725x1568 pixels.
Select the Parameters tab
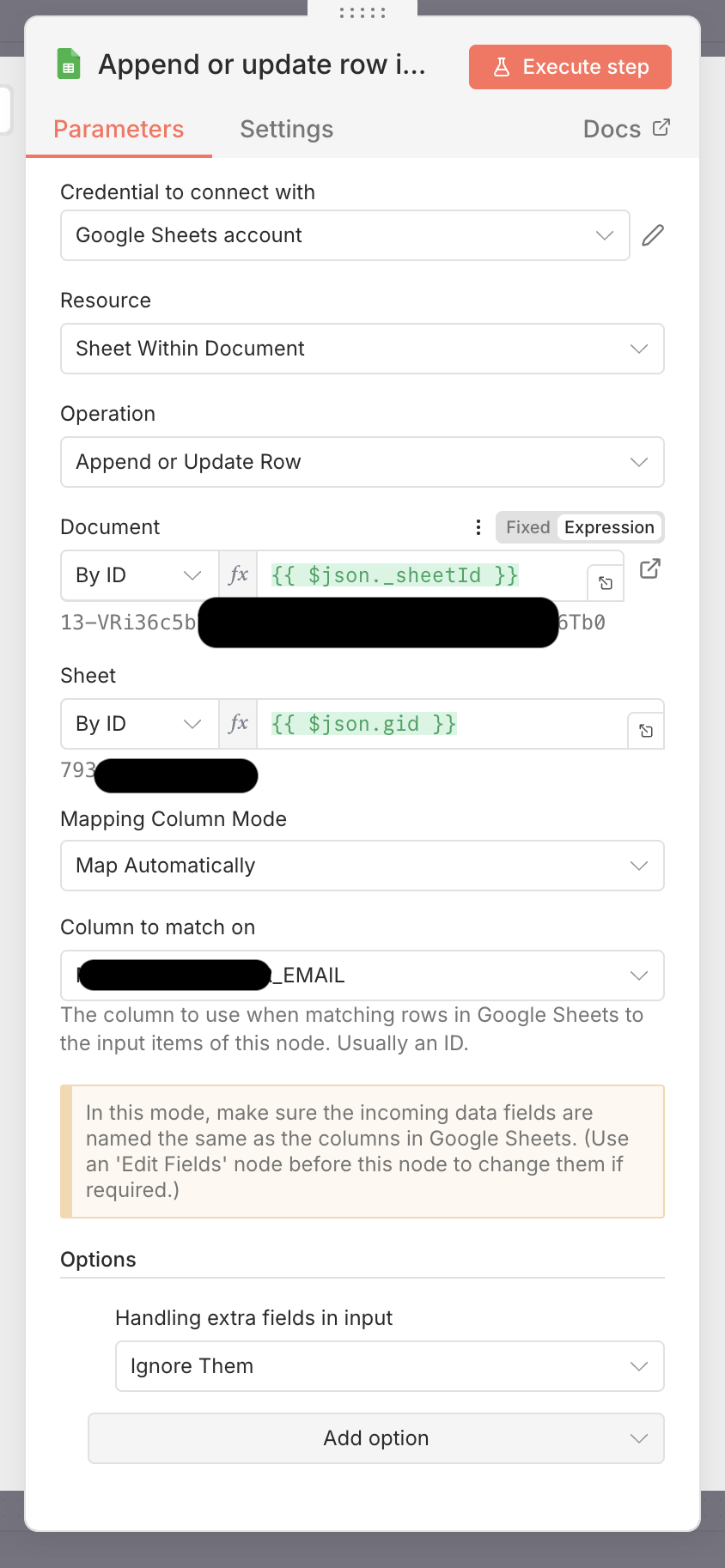tap(119, 129)
